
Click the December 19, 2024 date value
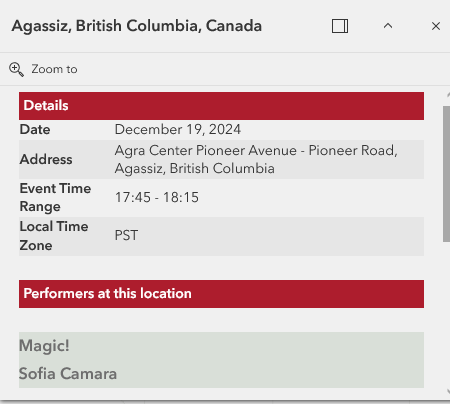(178, 130)
